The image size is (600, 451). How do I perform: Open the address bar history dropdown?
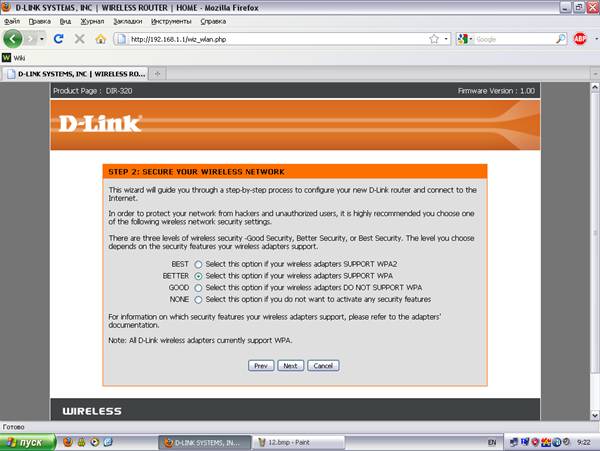coord(446,39)
